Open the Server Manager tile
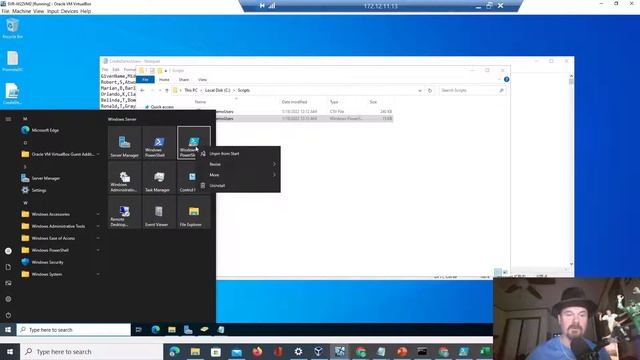The height and width of the screenshot is (360, 640). [x=124, y=142]
